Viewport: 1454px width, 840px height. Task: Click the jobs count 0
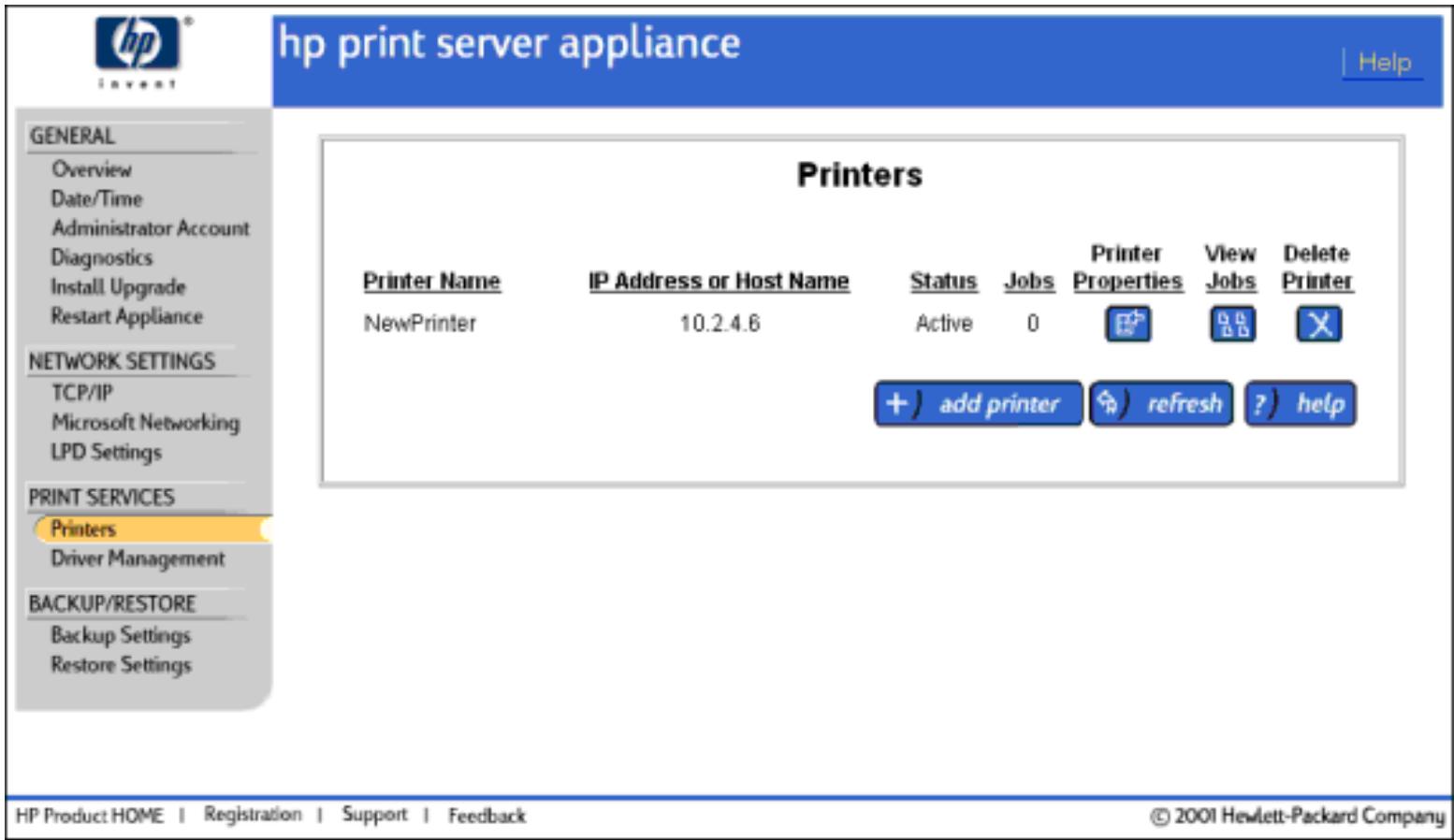click(x=1032, y=324)
